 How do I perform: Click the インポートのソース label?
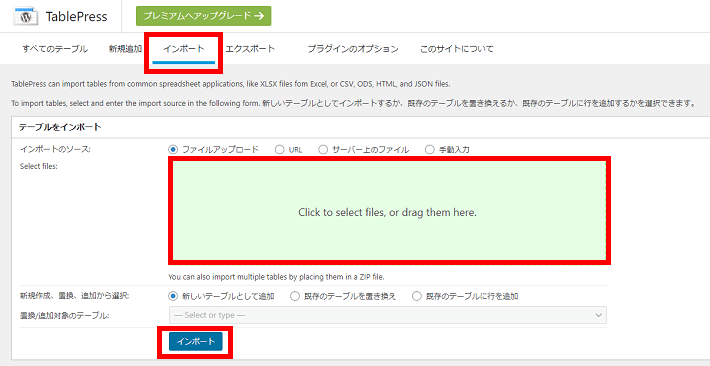tap(55, 149)
